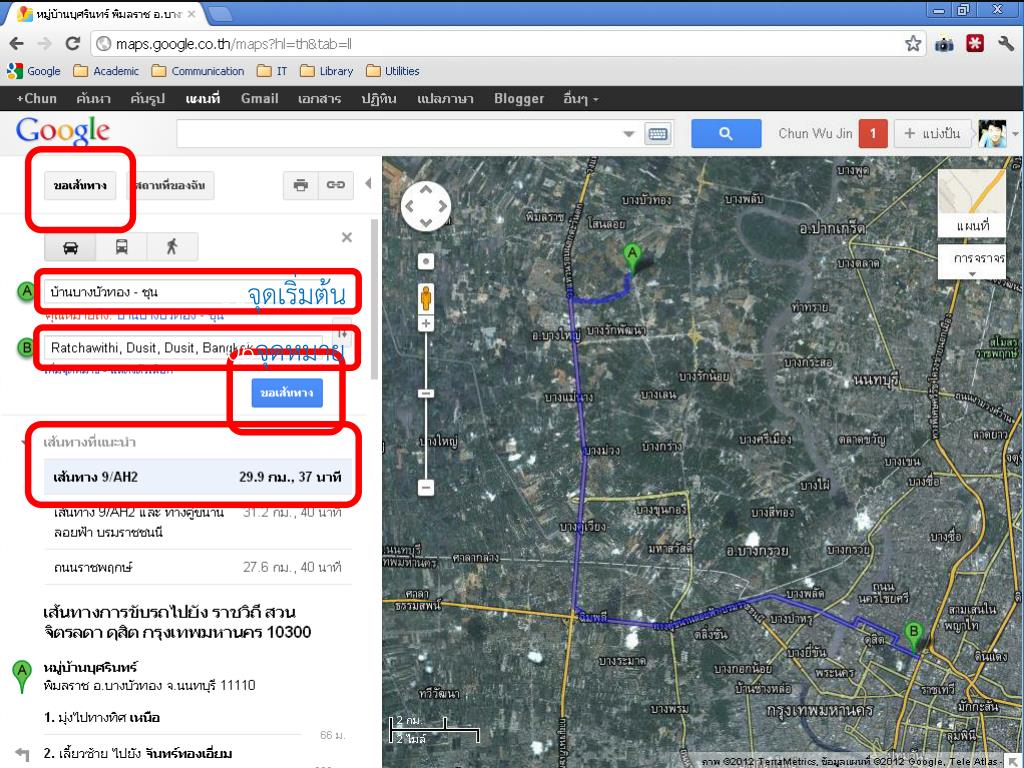Bookmark this page with the star icon
This screenshot has height=768, width=1024.
913,44
